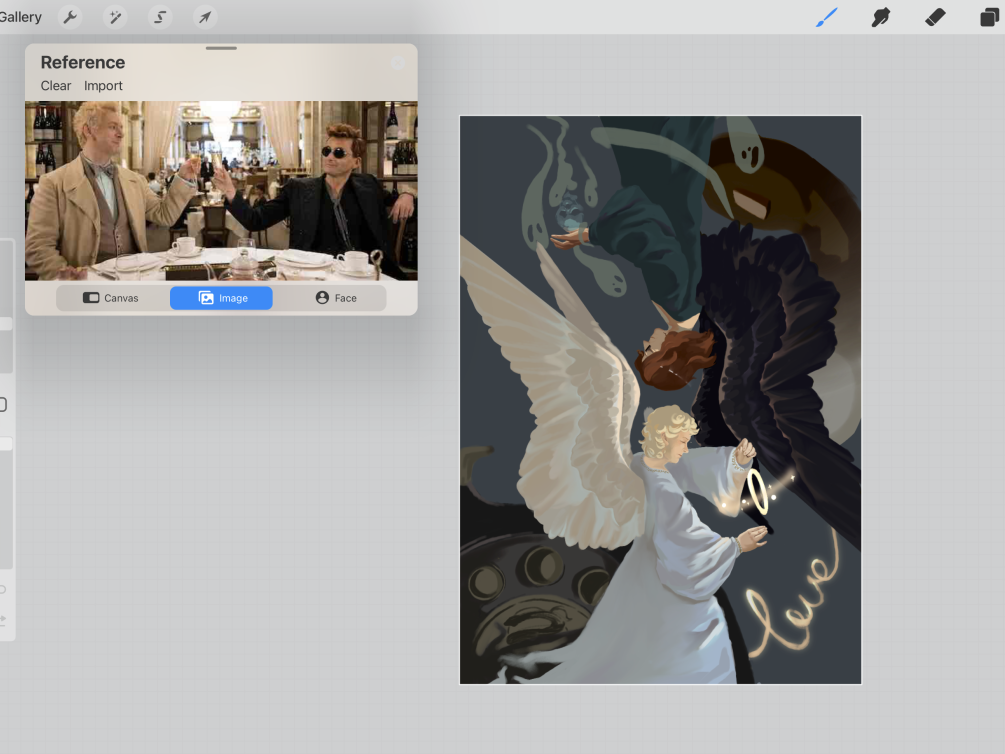This screenshot has width=1005, height=754.
Task: Open the Gallery view
Action: [20, 17]
